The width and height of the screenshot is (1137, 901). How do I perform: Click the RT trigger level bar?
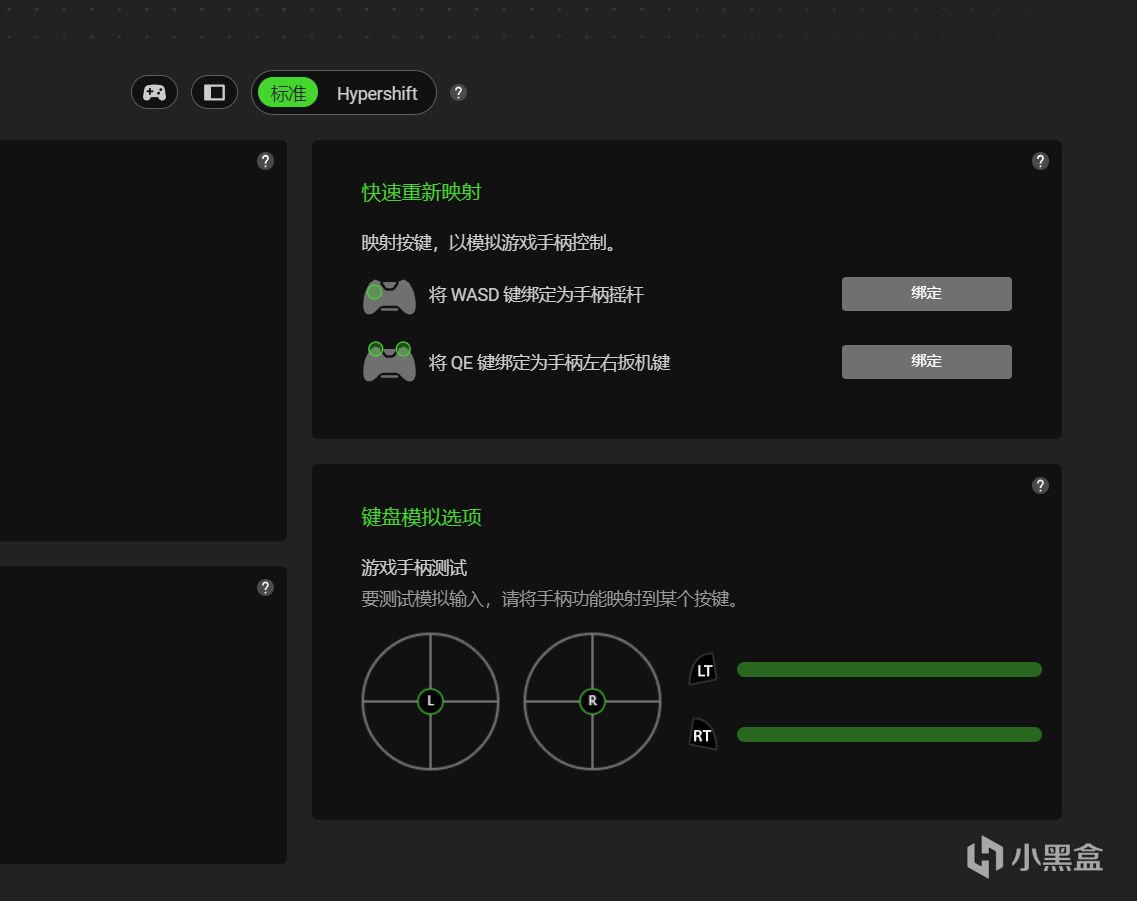click(889, 734)
